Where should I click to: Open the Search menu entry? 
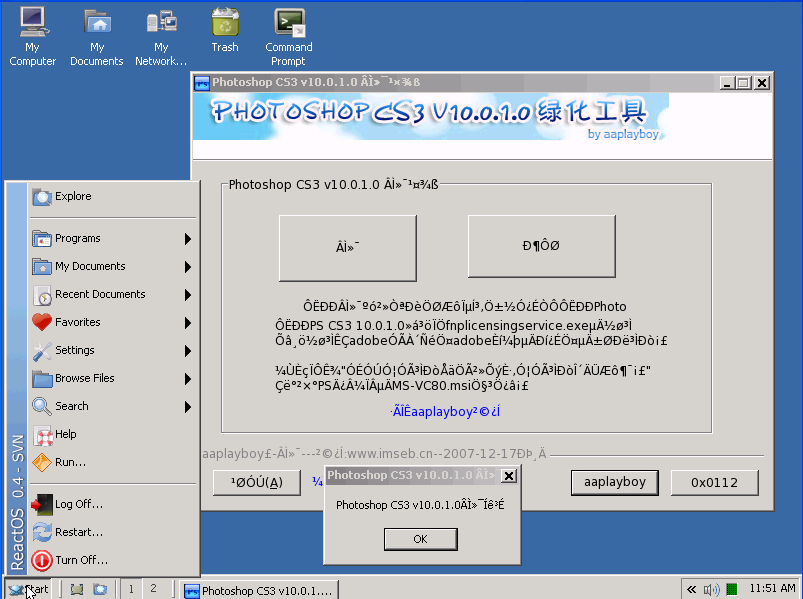(x=113, y=407)
